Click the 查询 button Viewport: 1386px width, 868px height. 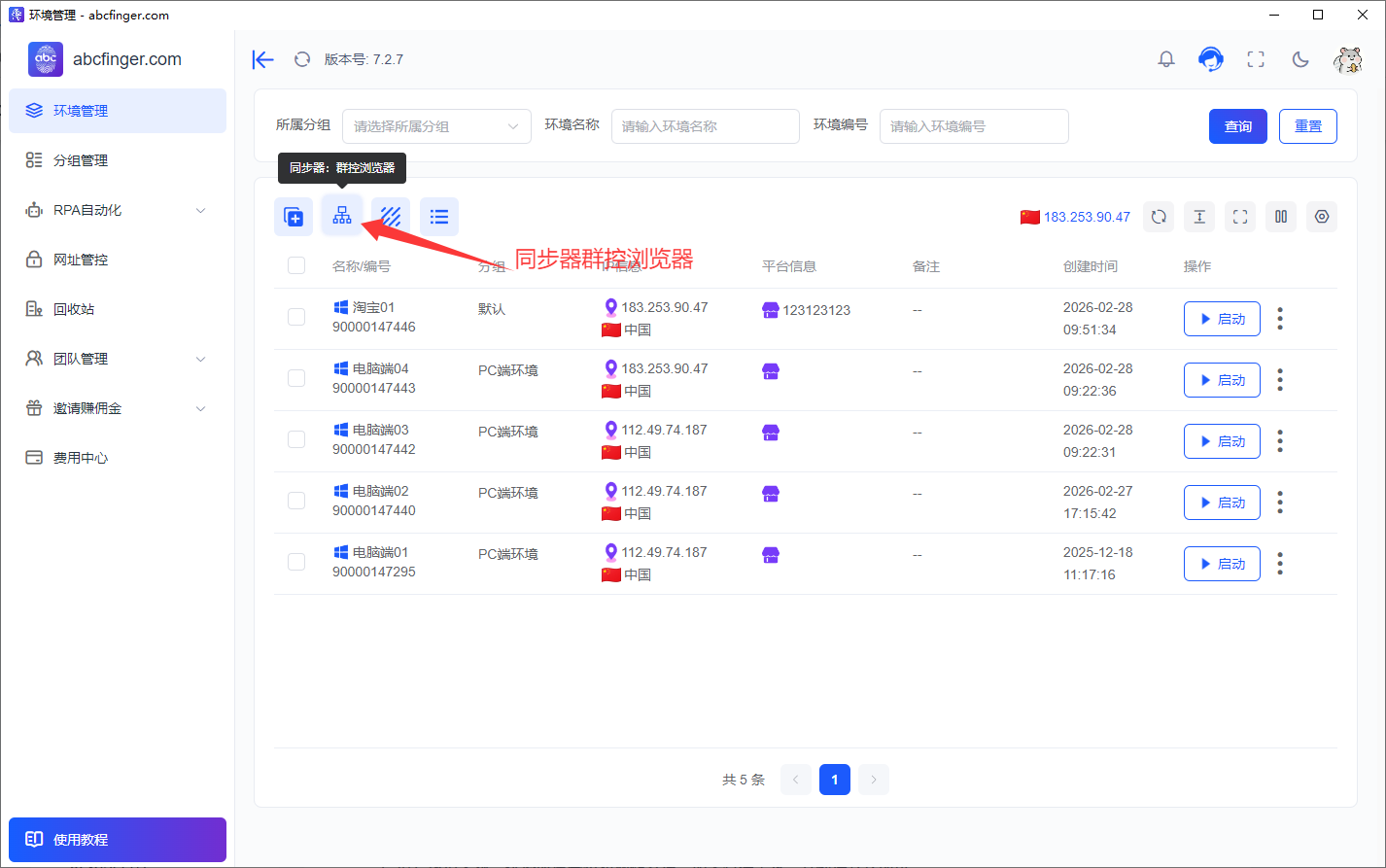pyautogui.click(x=1237, y=126)
